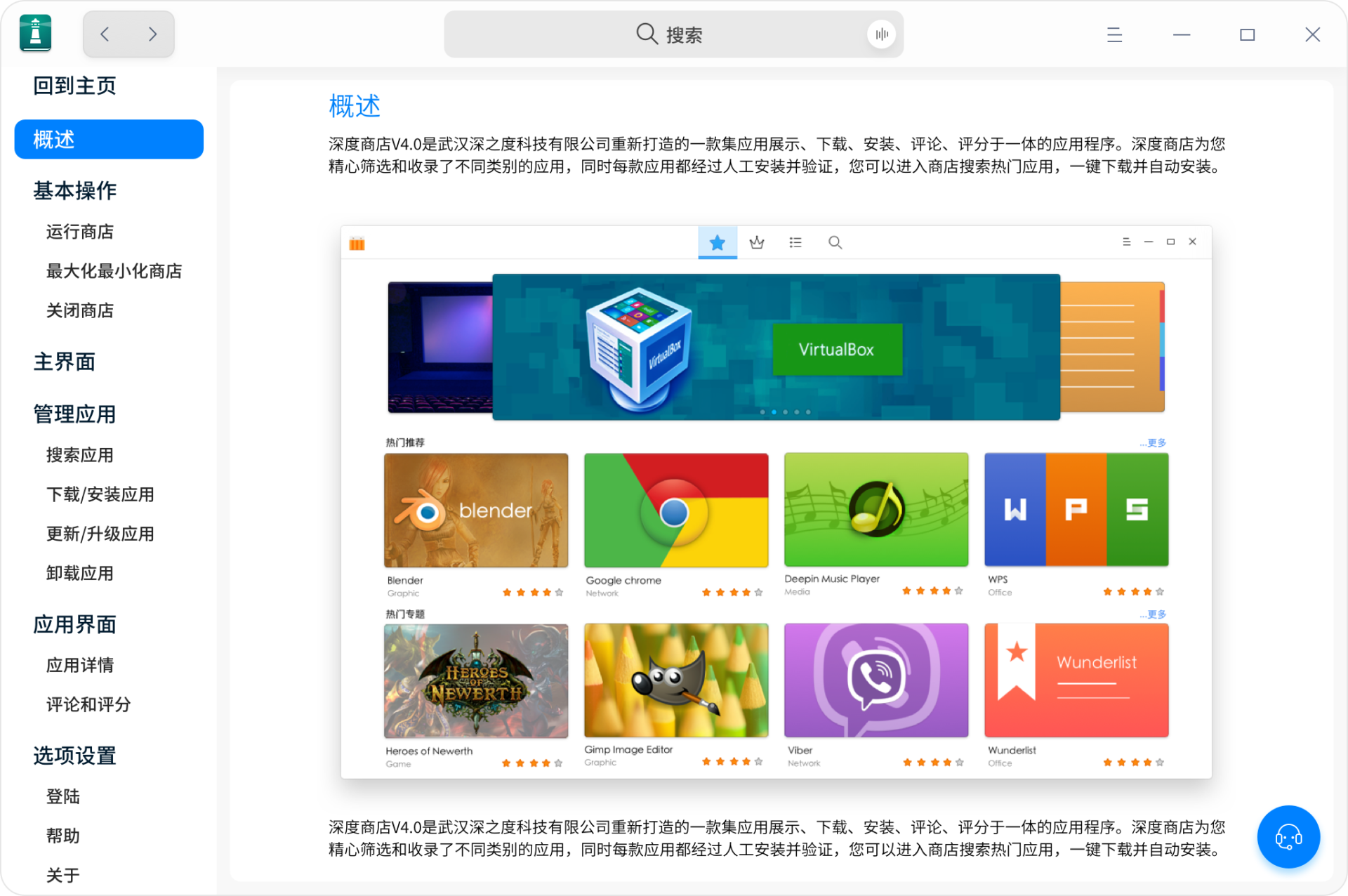Screen dimensions: 1348x896
Task: Go back with the left arrow button
Action: click(105, 34)
